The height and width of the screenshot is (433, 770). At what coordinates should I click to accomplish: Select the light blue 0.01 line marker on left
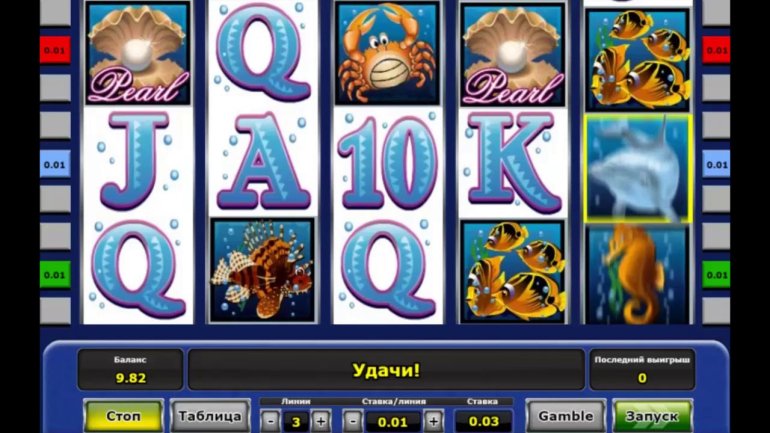(55, 164)
